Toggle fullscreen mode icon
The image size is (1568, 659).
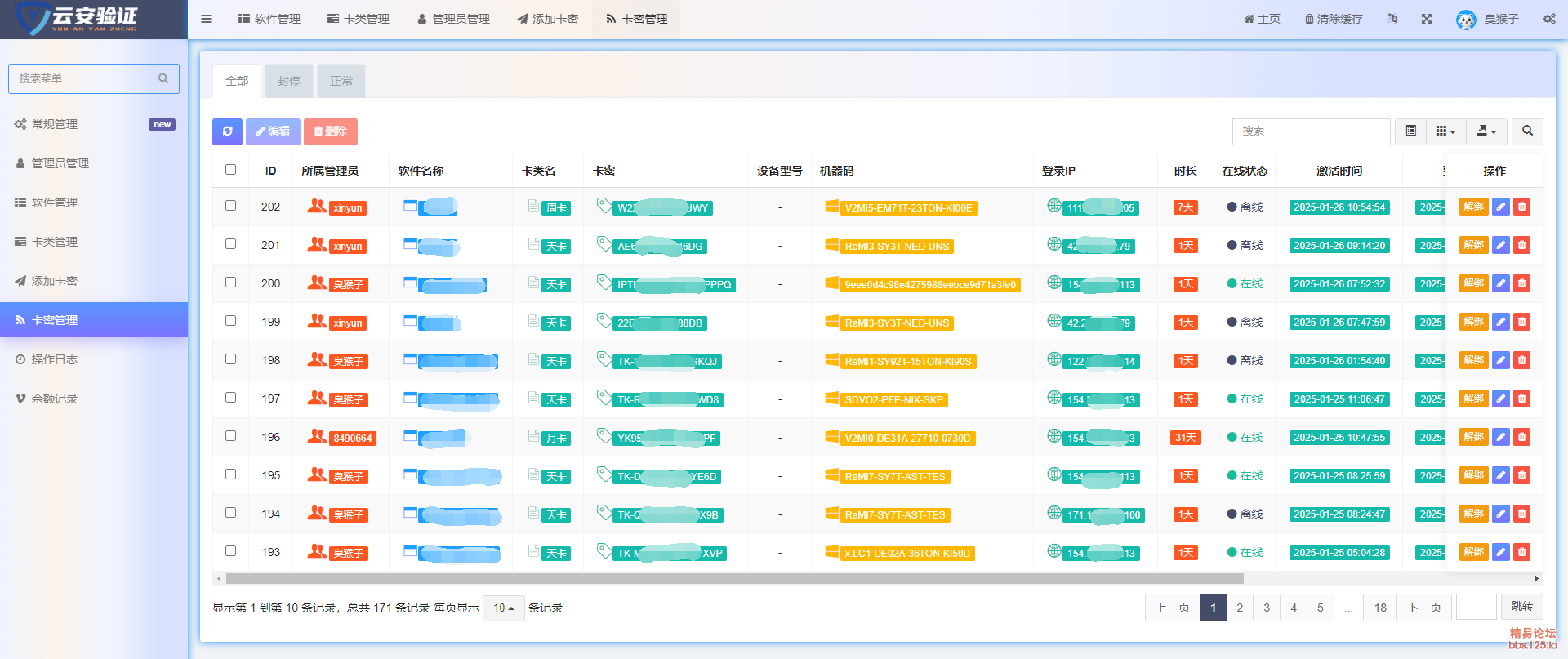point(1427,19)
